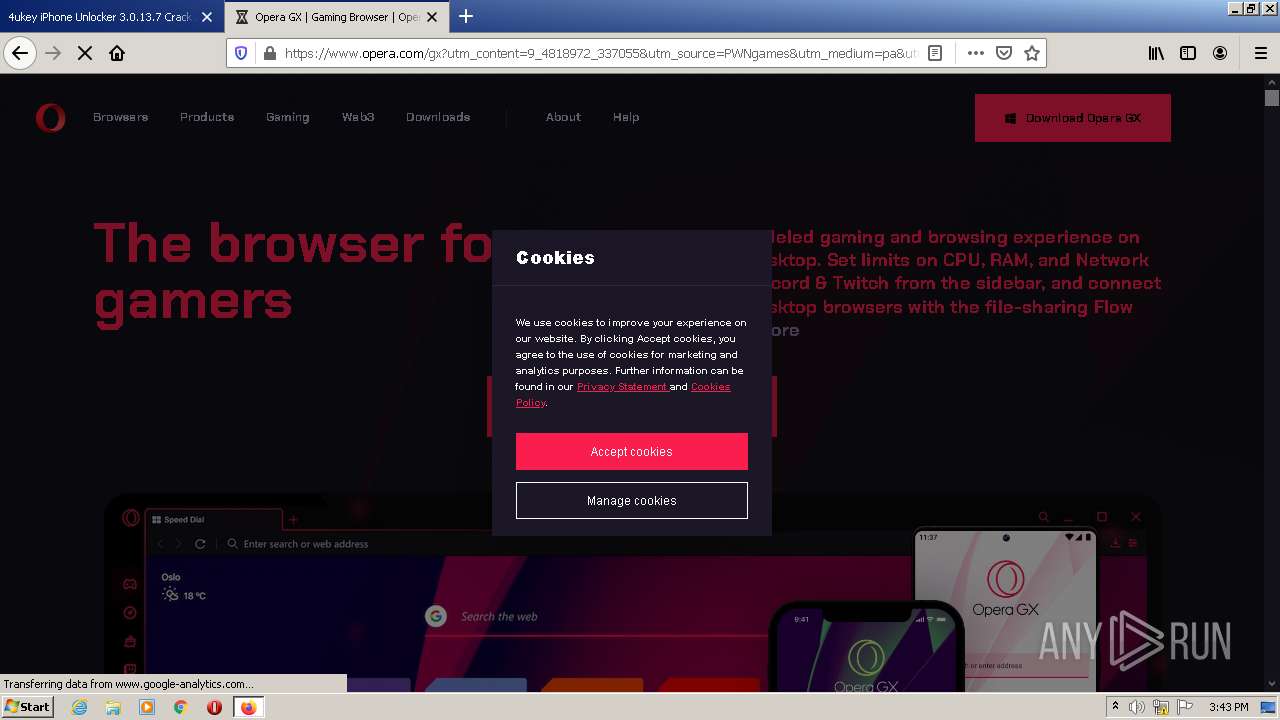This screenshot has height=720, width=1280.
Task: Open Products navigation menu
Action: pyautogui.click(x=207, y=117)
